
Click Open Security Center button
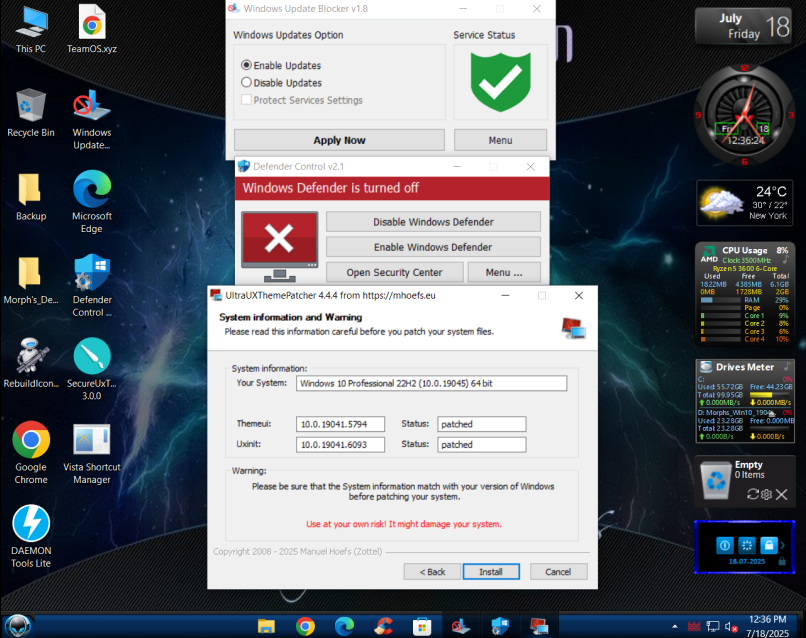[x=394, y=272]
